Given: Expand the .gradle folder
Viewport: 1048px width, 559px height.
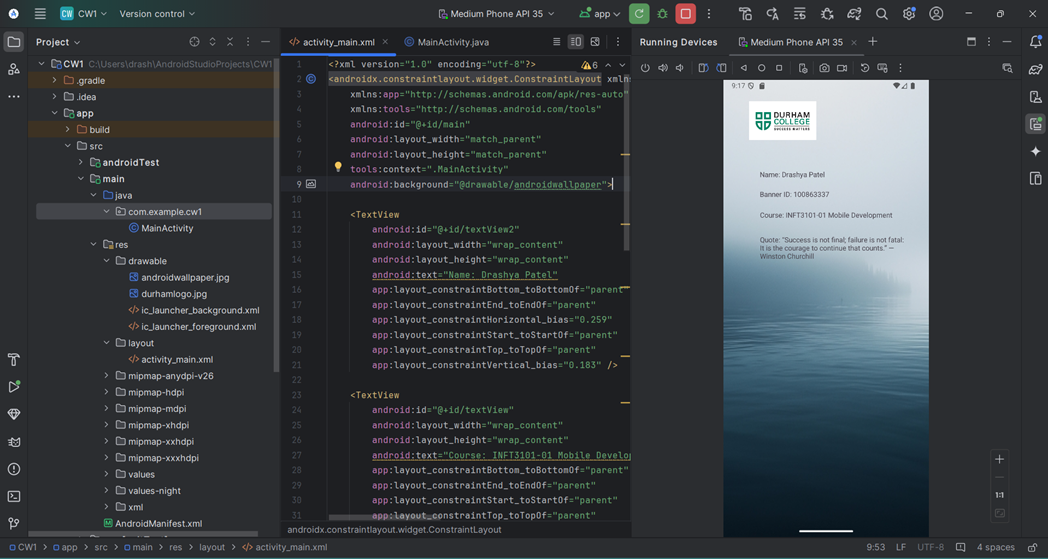Looking at the screenshot, I should 55,80.
